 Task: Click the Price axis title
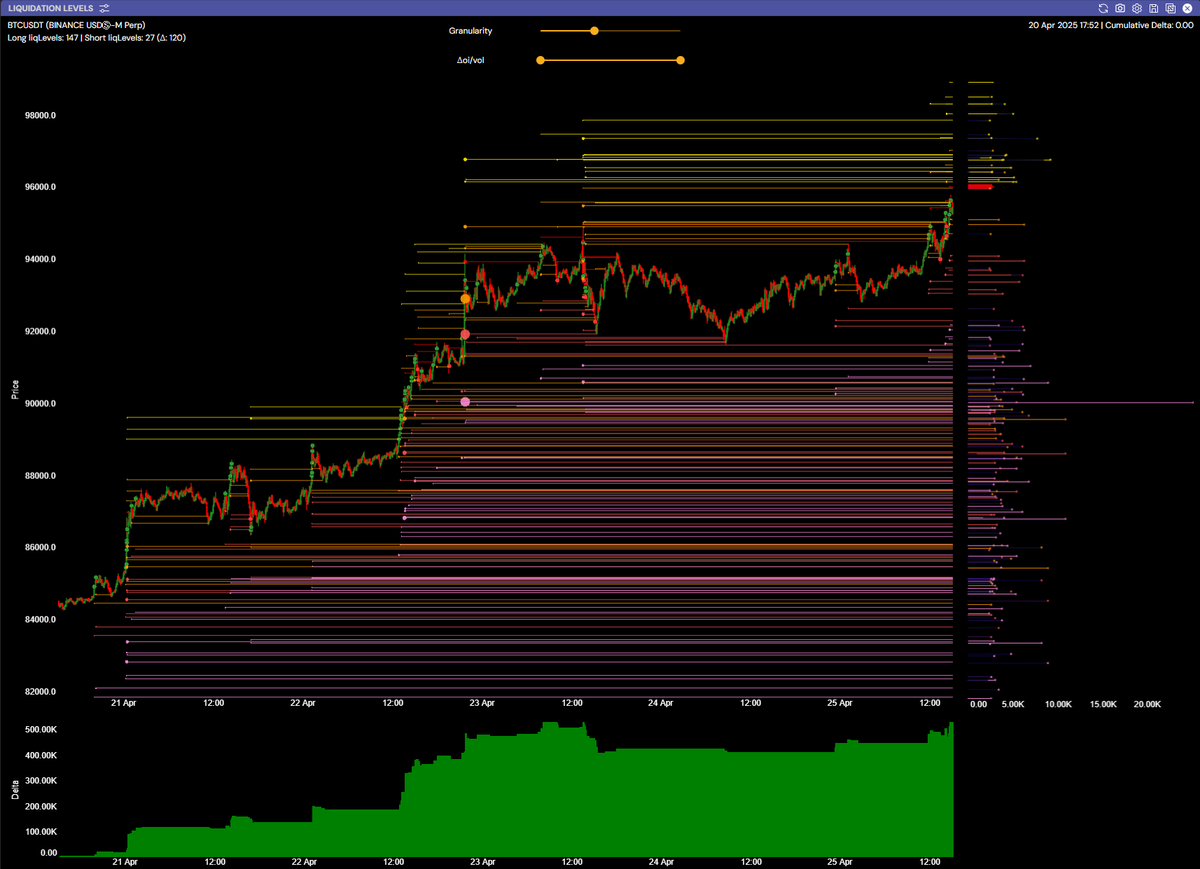tap(15, 389)
